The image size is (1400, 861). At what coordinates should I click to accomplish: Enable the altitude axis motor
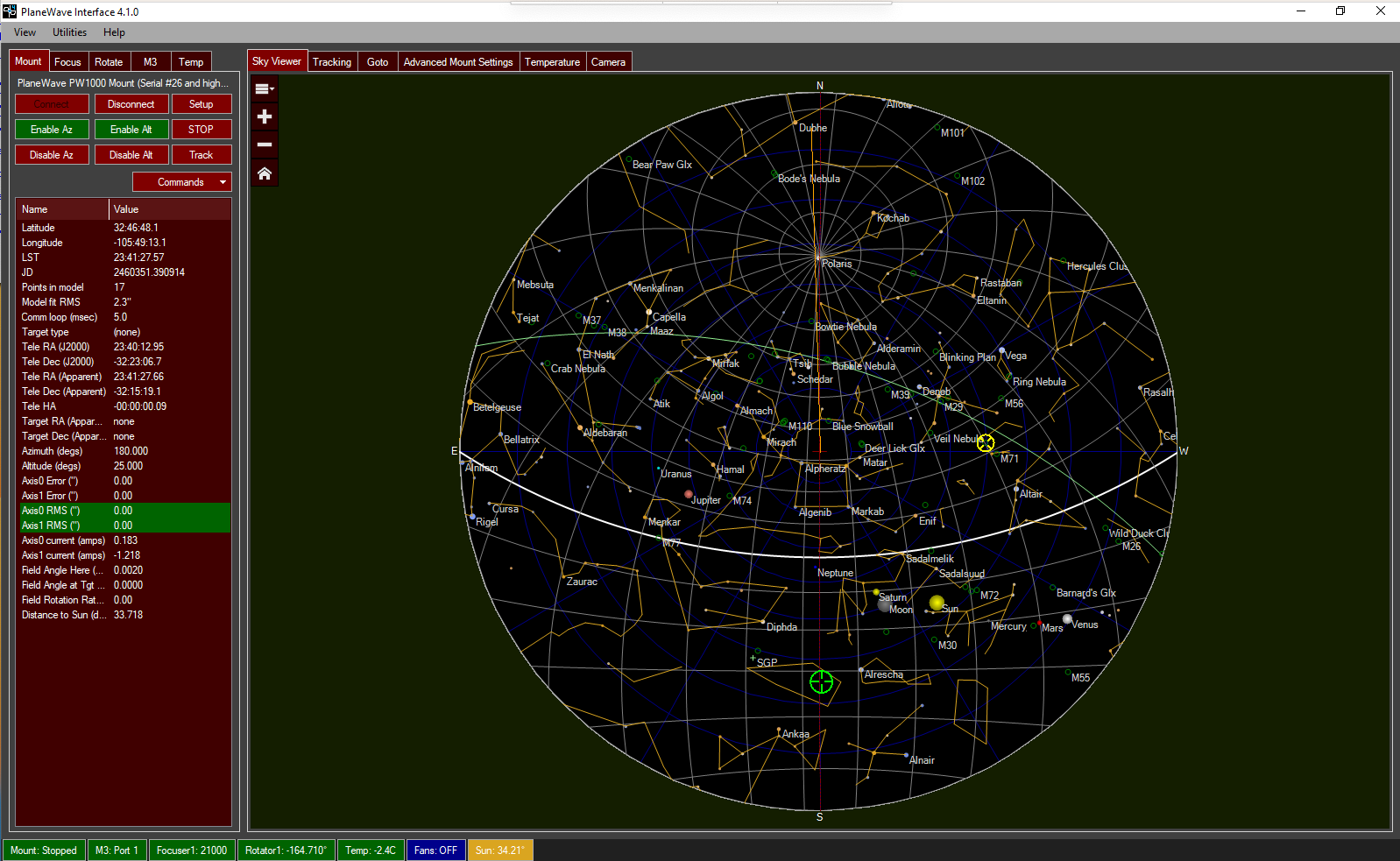coord(131,130)
